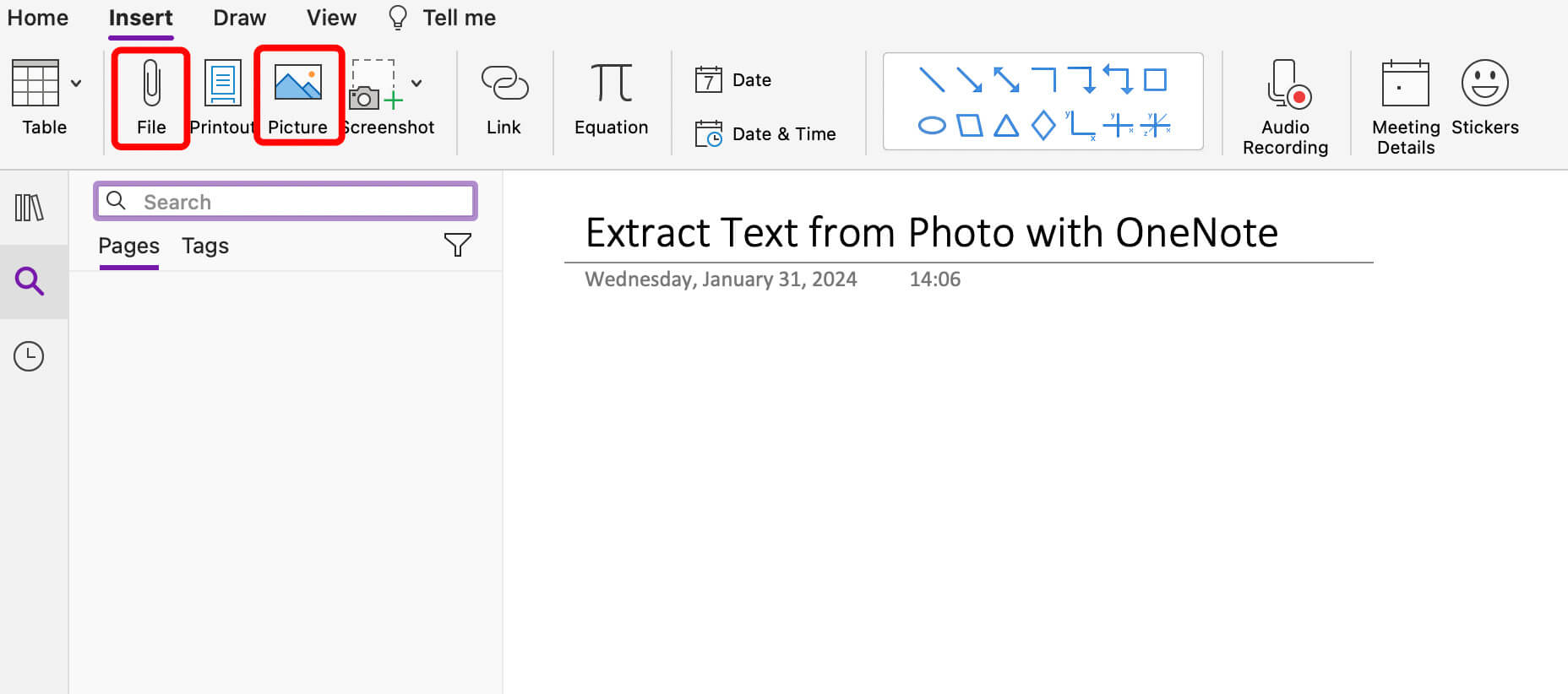The image size is (1568, 694).
Task: Attach a file with the paperclip icon
Action: click(151, 97)
